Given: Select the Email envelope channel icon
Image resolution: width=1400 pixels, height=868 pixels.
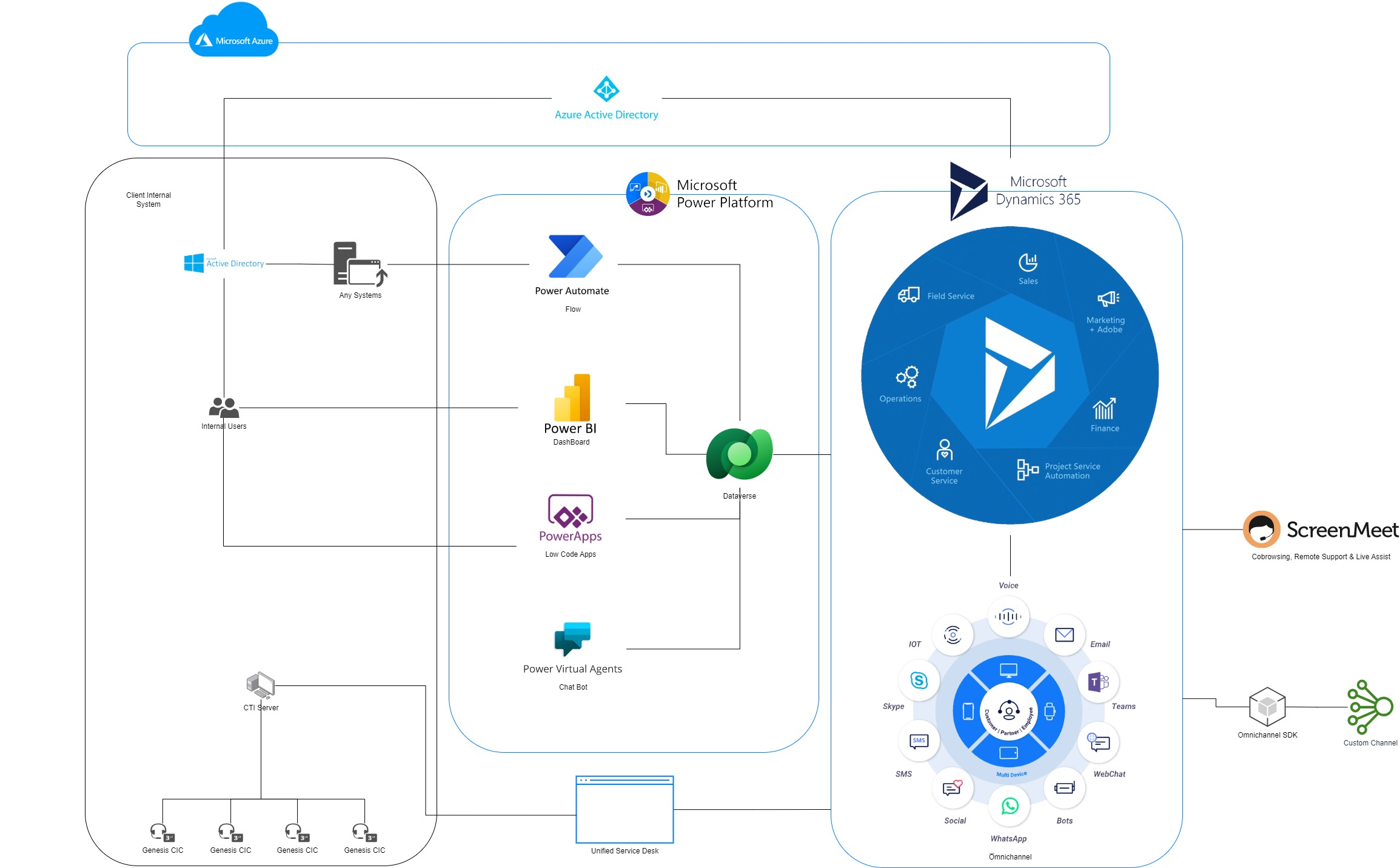Looking at the screenshot, I should click(1064, 634).
